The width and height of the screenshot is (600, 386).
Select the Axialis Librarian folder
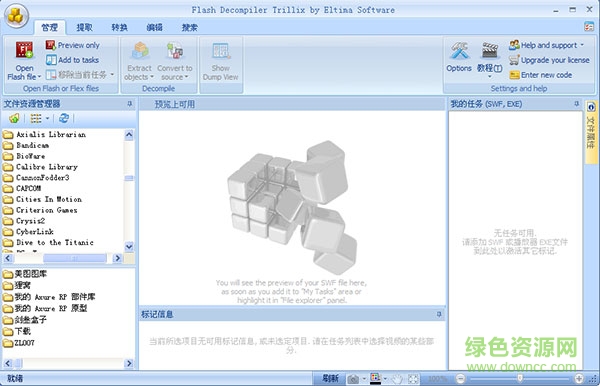(51, 134)
